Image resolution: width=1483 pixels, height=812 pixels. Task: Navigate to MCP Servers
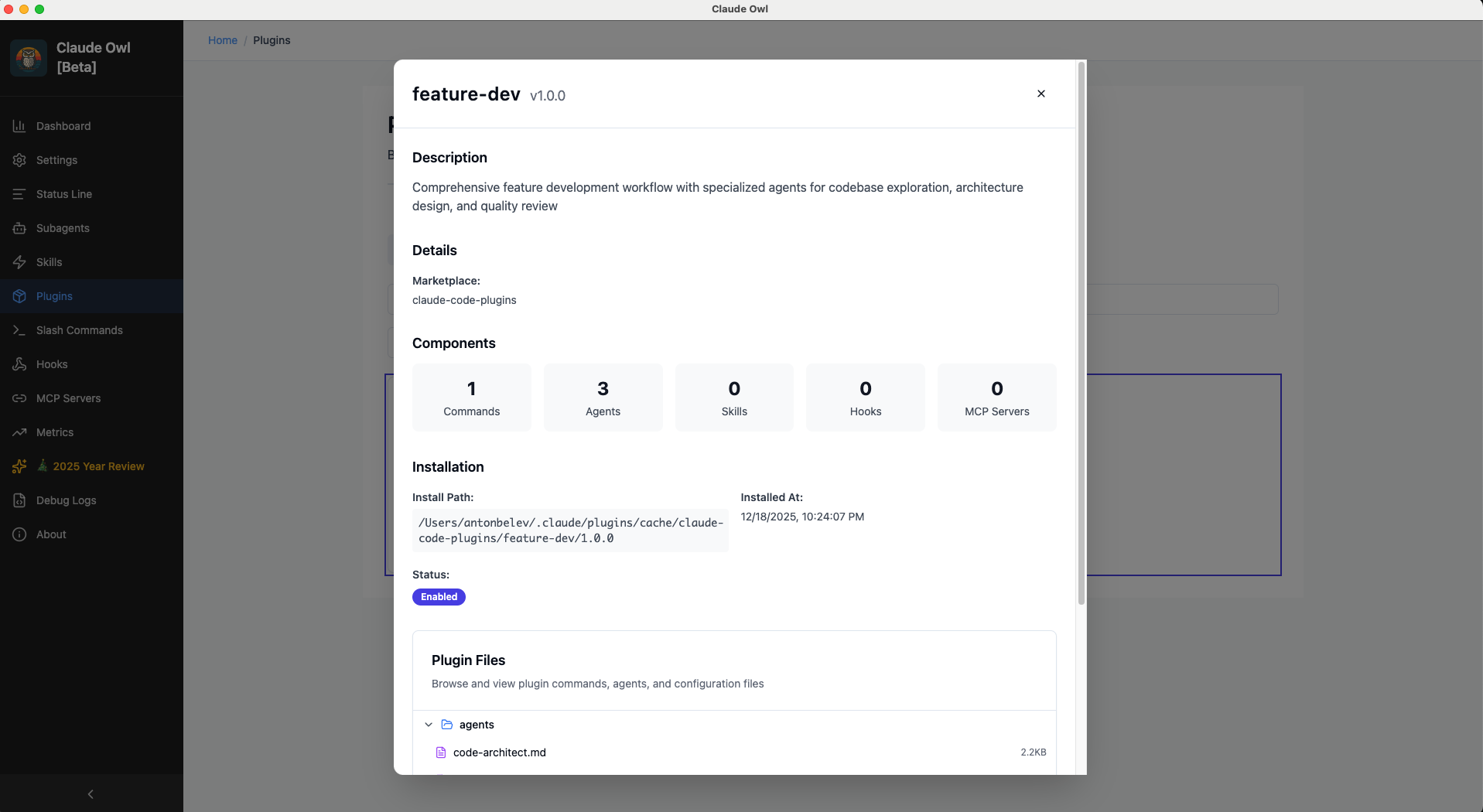[x=68, y=398]
